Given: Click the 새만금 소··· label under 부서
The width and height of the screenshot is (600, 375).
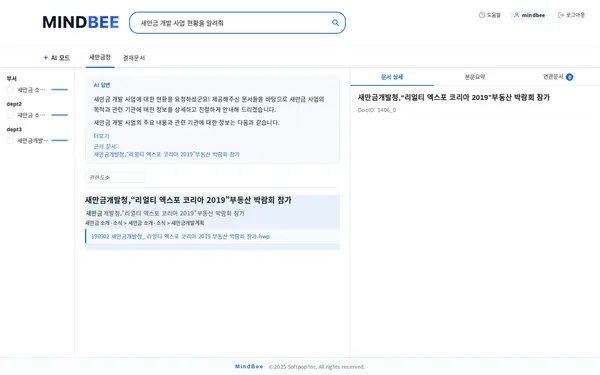Looking at the screenshot, I should [31, 90].
